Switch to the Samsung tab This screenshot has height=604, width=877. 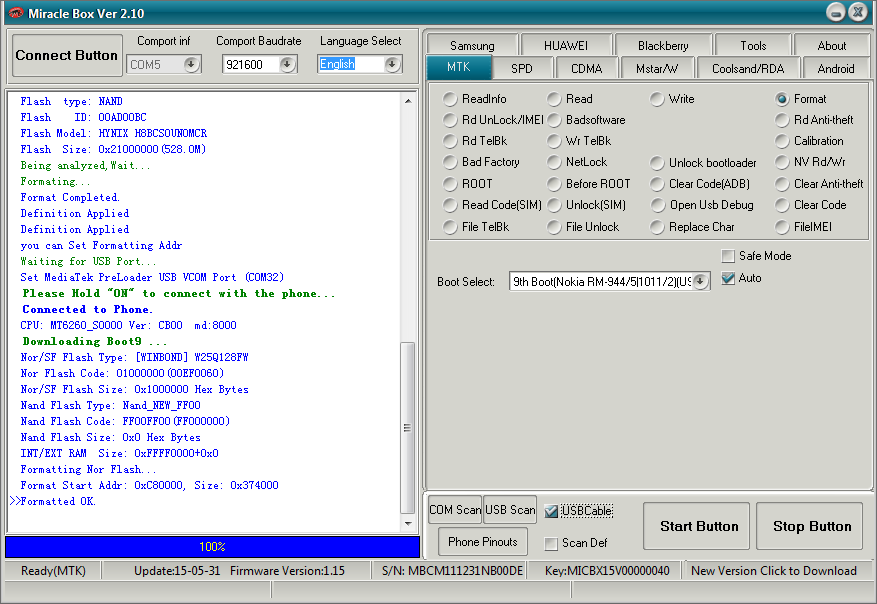(x=472, y=45)
